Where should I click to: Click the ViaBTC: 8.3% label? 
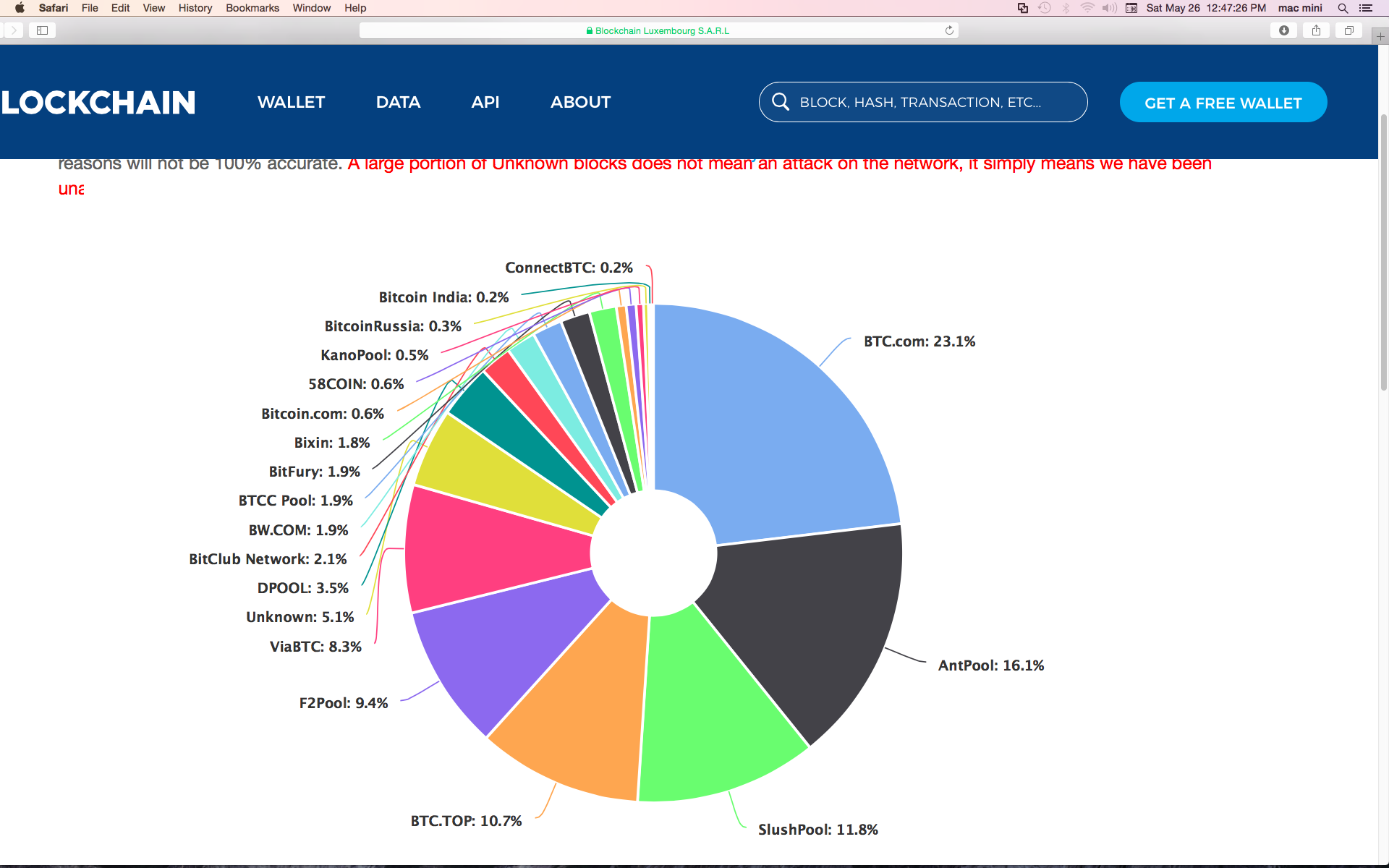click(315, 647)
